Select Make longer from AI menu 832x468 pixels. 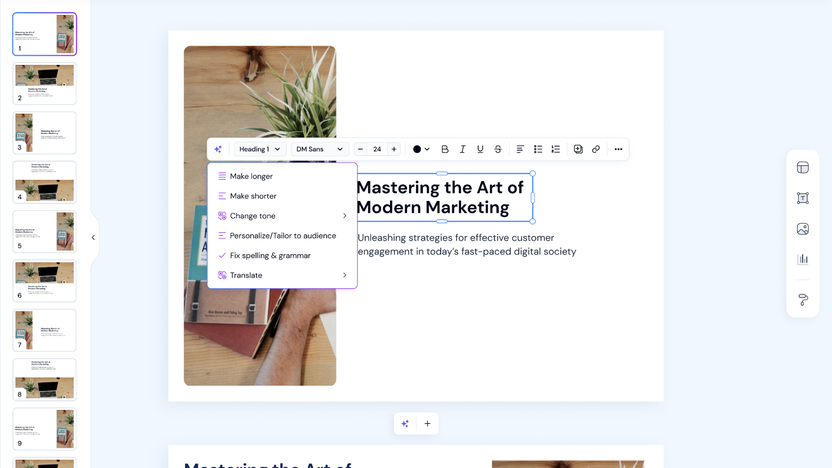pyautogui.click(x=282, y=176)
